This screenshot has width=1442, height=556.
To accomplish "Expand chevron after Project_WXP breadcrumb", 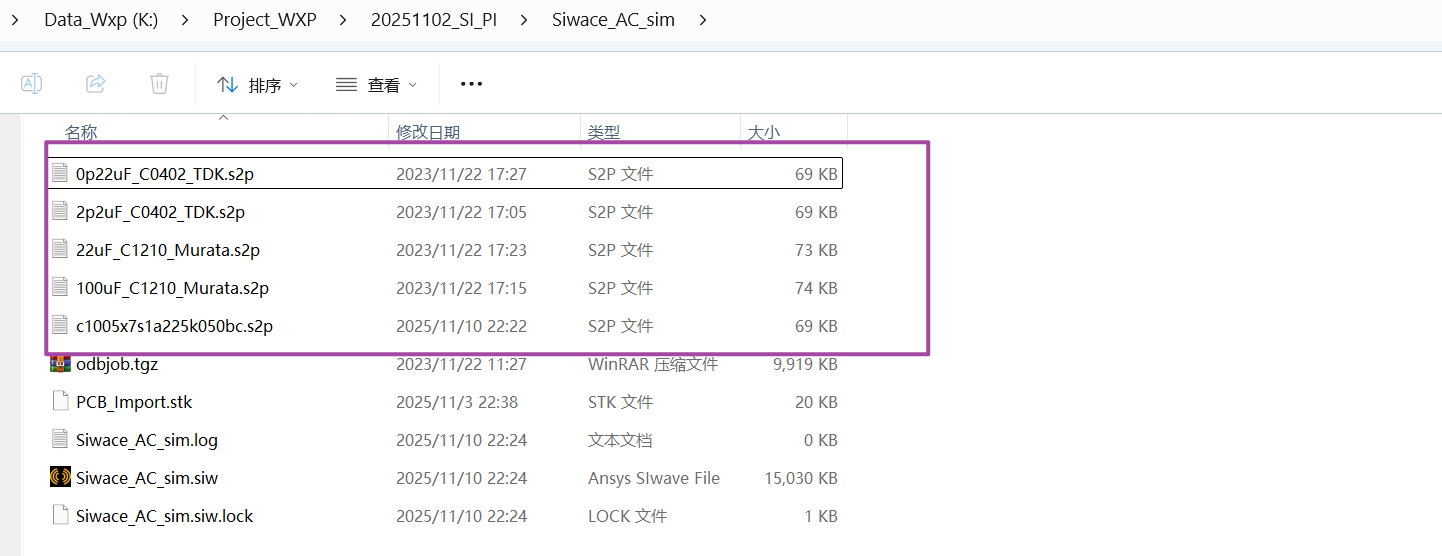I will [344, 20].
